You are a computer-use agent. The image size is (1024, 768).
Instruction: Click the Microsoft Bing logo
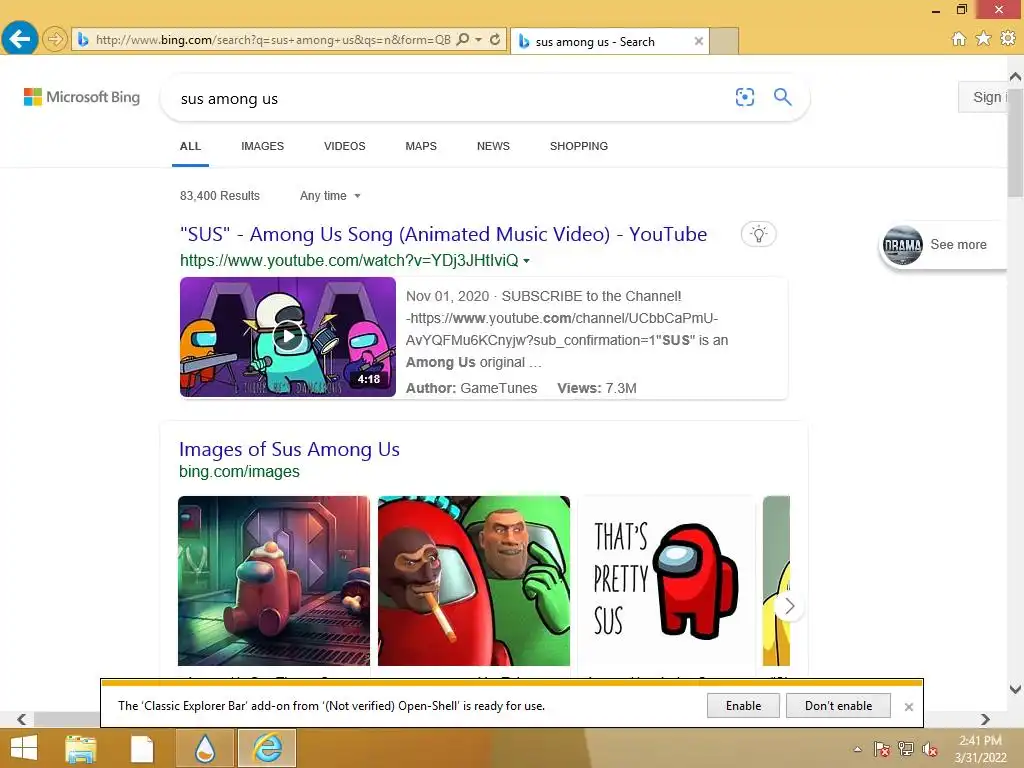coord(82,97)
